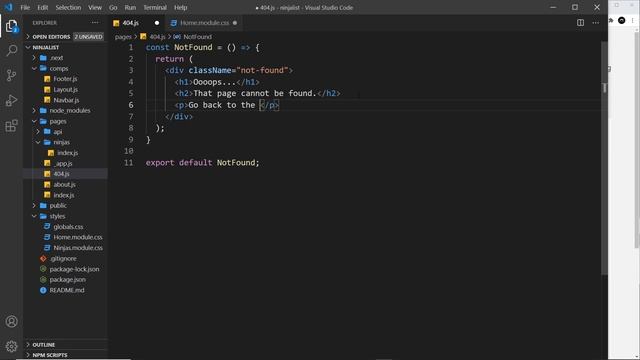This screenshot has width=640, height=360.
Task: Open .gitignore in the explorer
Action: pyautogui.click(x=65, y=258)
